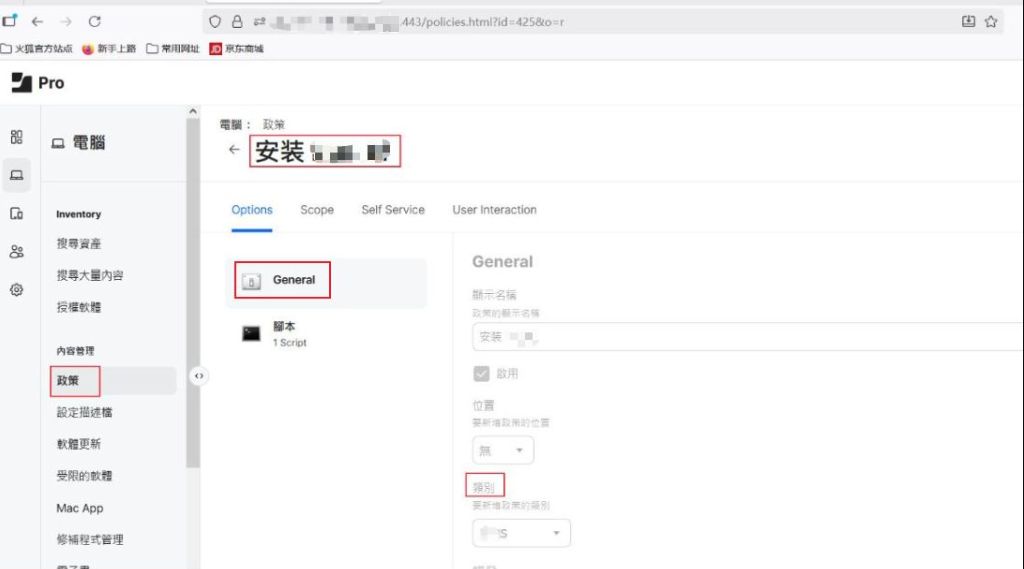Bookmark page with the star icon

click(x=991, y=21)
